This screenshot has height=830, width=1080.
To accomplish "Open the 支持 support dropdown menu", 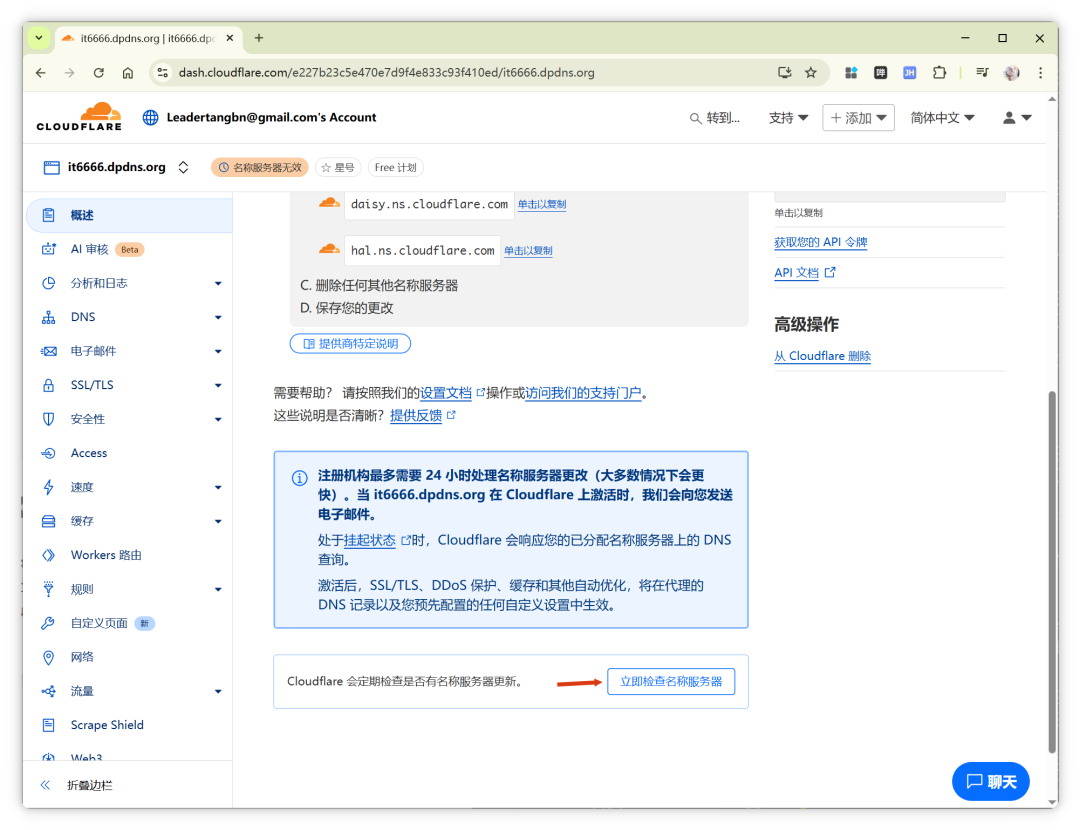I will click(x=788, y=118).
